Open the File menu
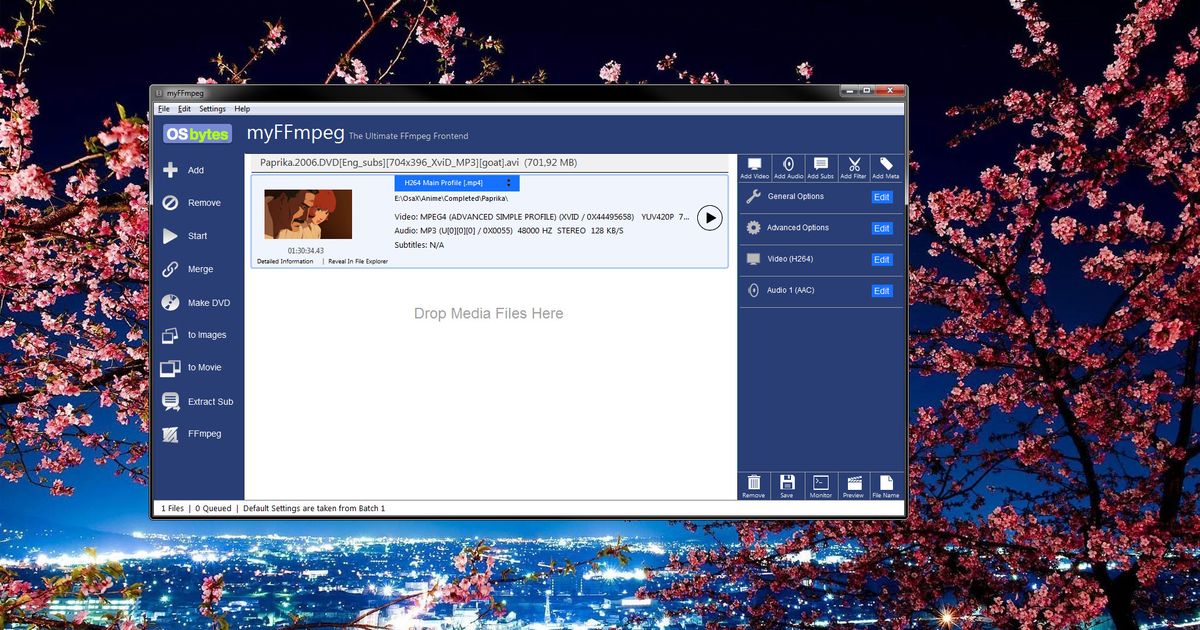 [164, 108]
